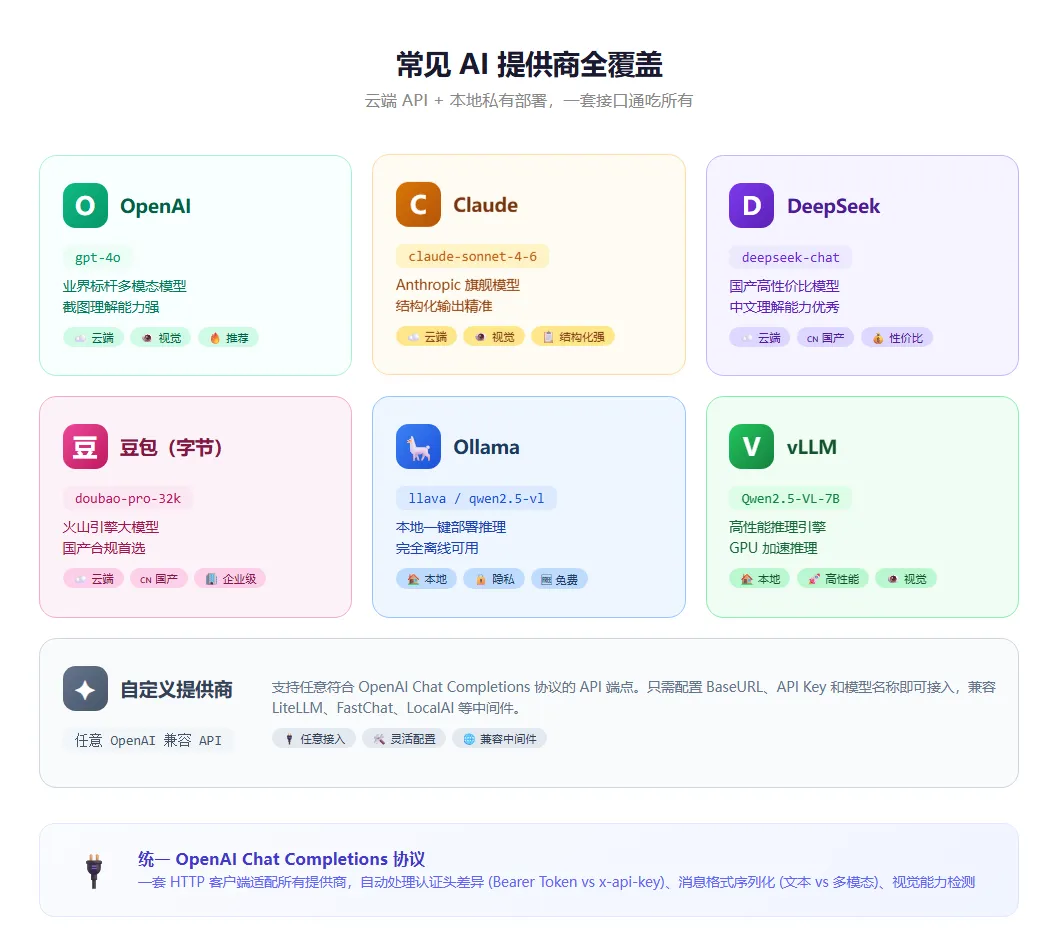Screen dimensions: 1062x939
Task: Select the 隐私 tag on Ollama card
Action: point(494,579)
